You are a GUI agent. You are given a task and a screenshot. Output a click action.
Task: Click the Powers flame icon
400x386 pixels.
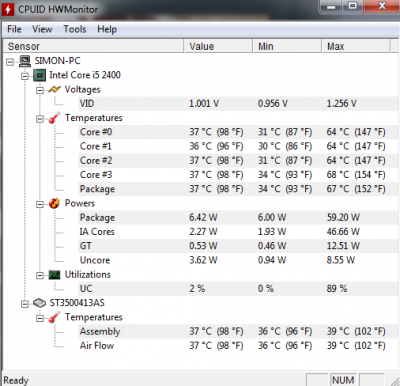(x=54, y=203)
